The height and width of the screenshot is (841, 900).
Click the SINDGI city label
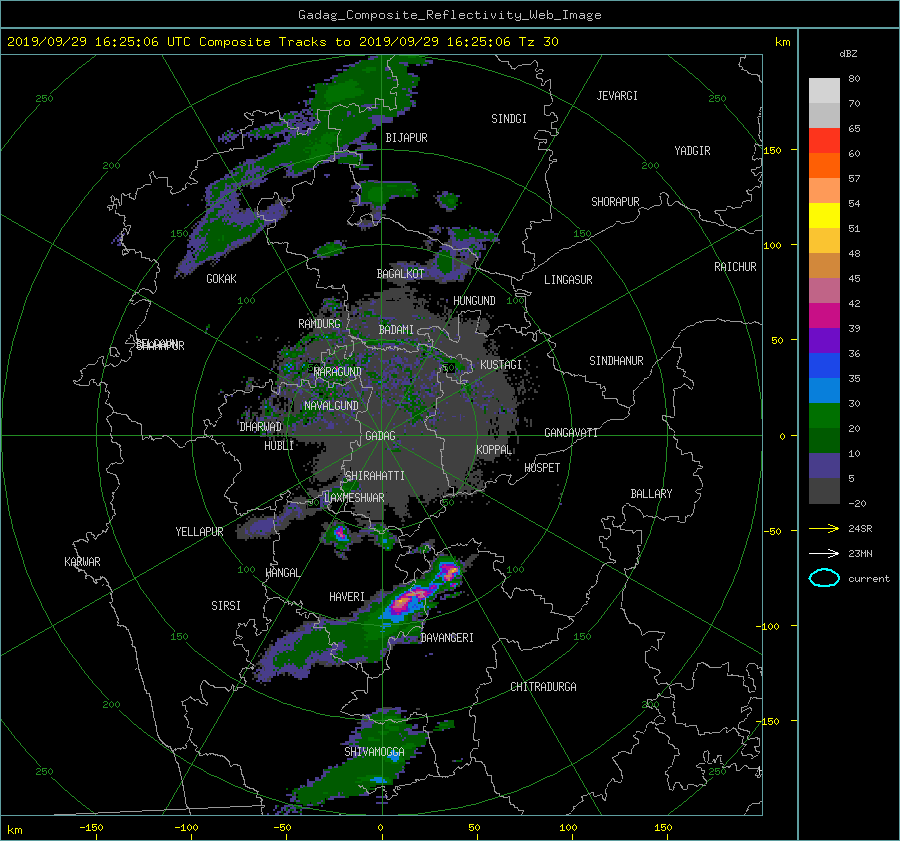(x=509, y=118)
